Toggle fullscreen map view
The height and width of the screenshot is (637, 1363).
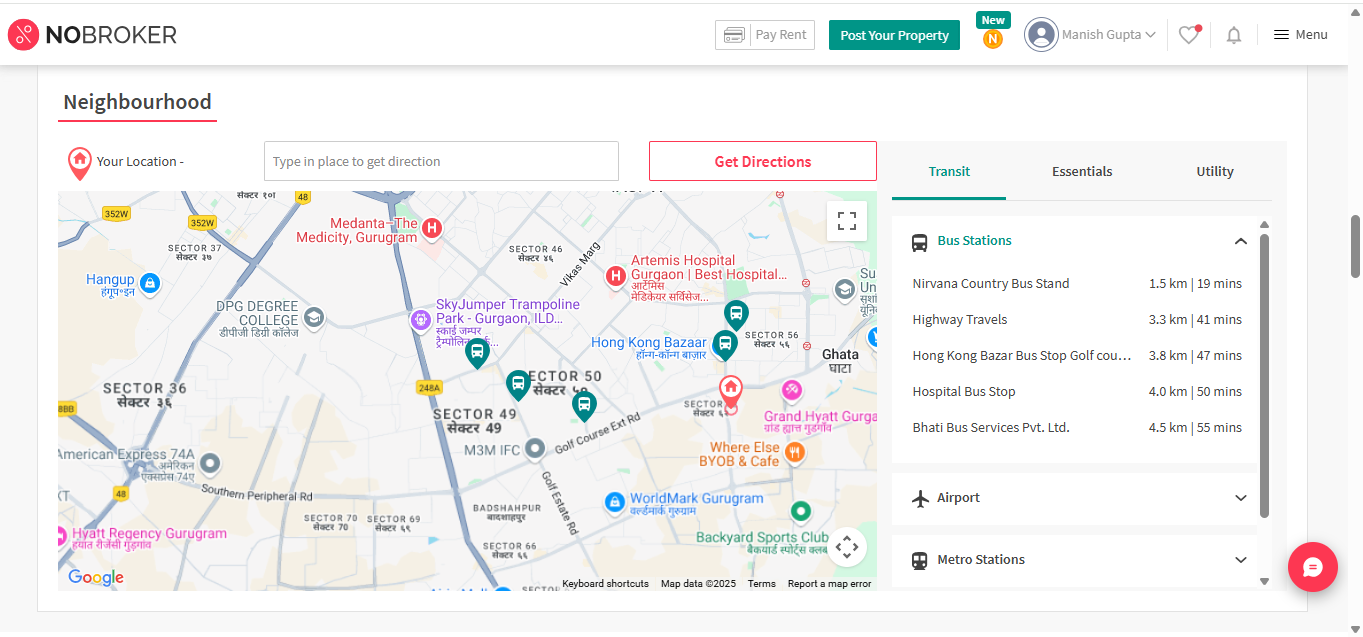847,221
